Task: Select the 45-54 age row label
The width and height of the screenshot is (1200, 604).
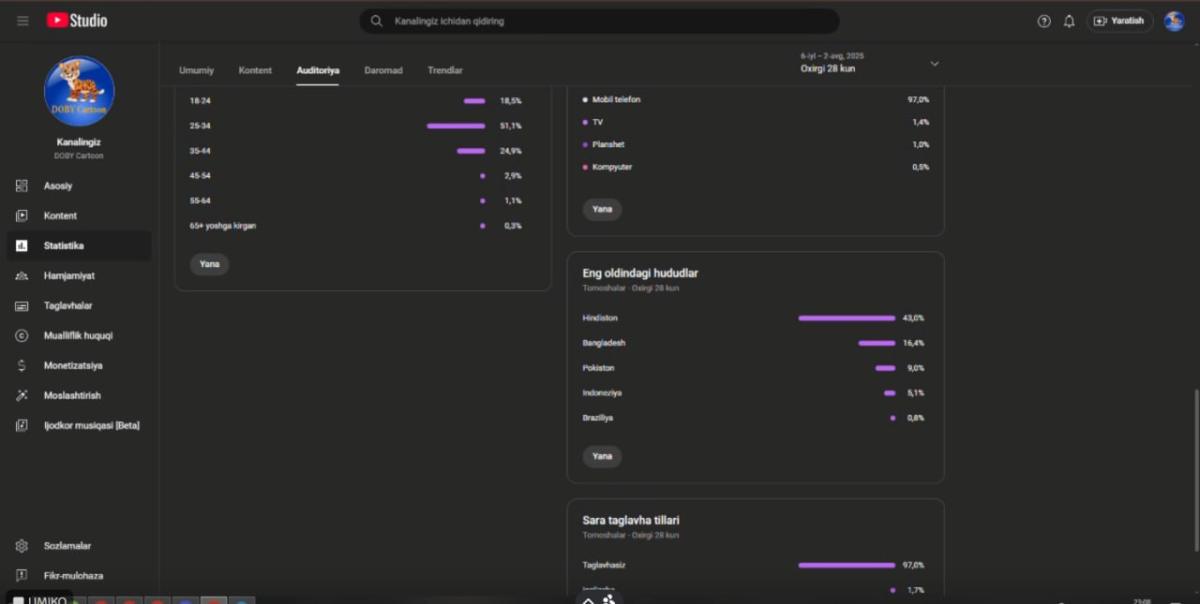Action: (x=200, y=176)
